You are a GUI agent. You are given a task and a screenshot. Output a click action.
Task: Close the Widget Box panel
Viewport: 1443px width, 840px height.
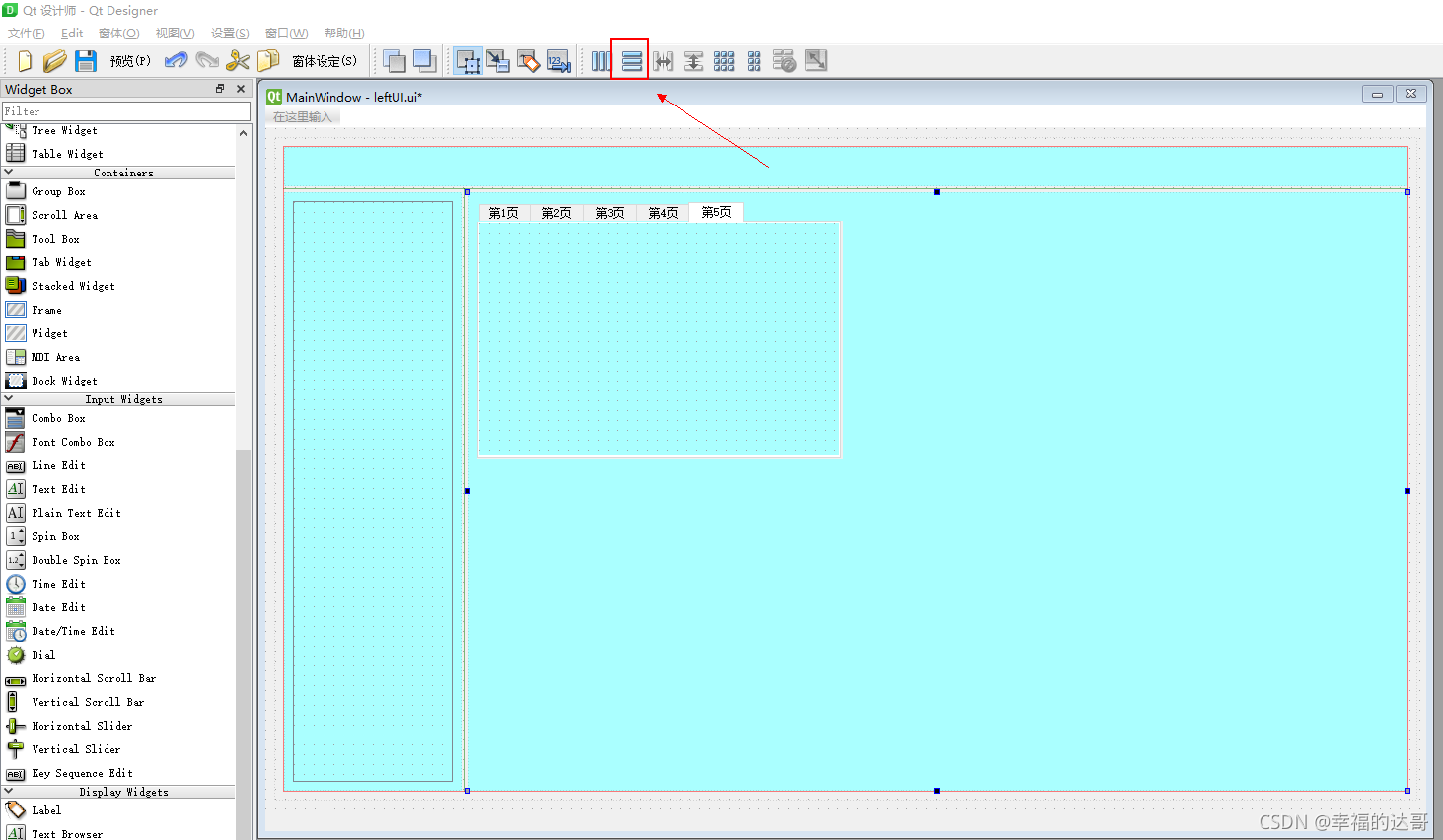point(241,89)
